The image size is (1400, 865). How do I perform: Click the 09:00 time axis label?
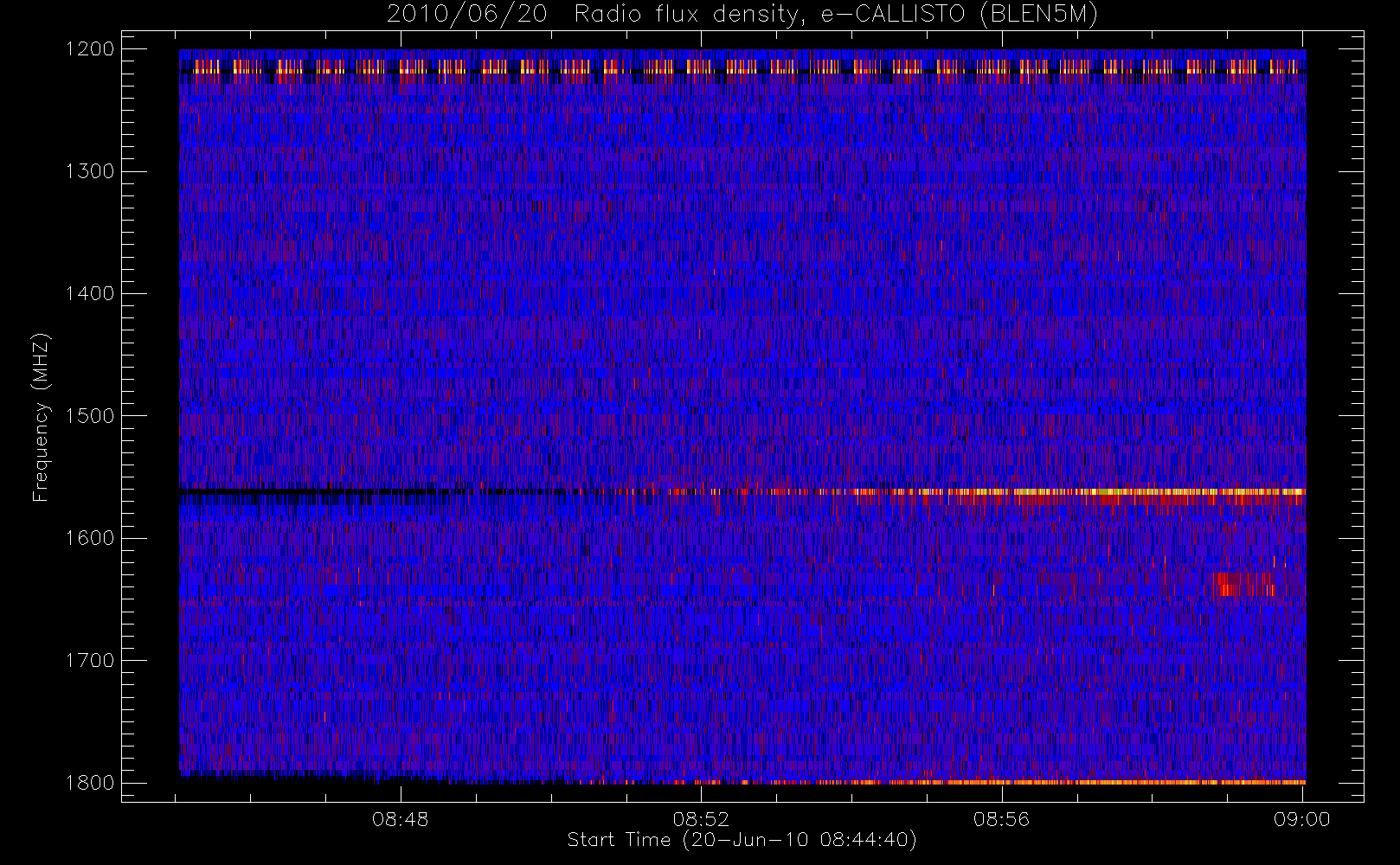click(x=1302, y=819)
